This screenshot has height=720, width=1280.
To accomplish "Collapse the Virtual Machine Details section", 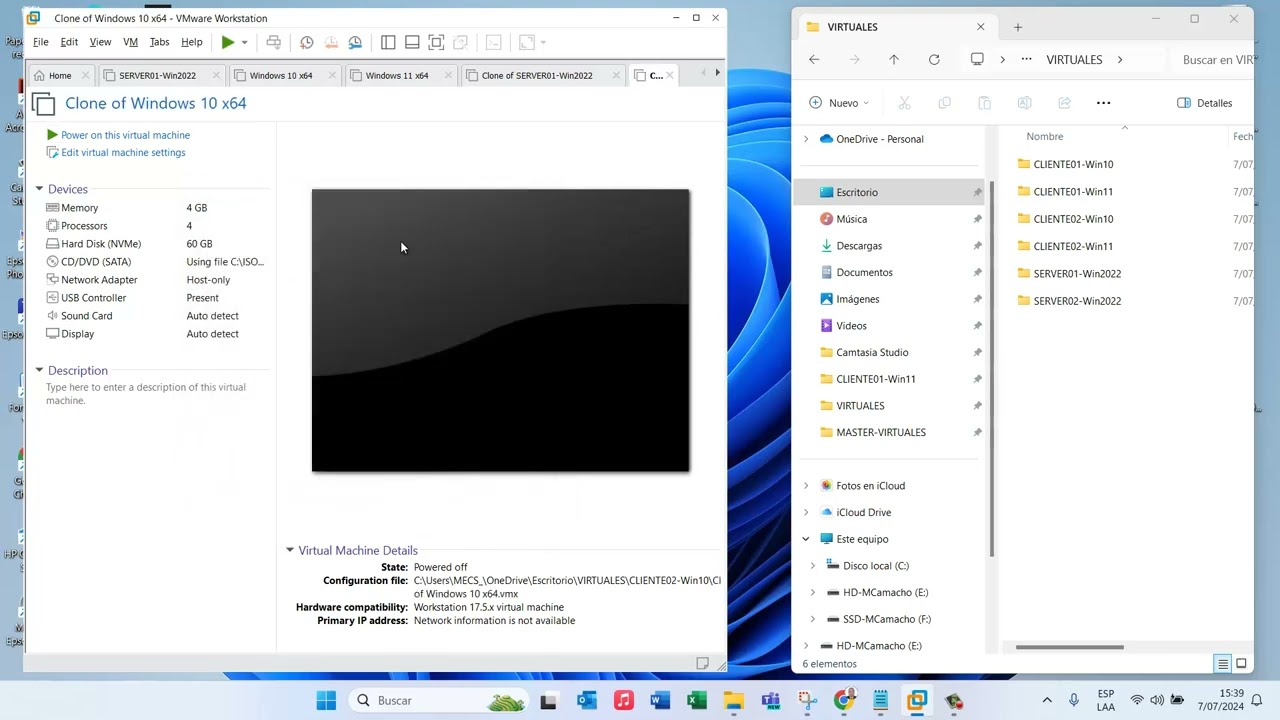I will point(290,550).
